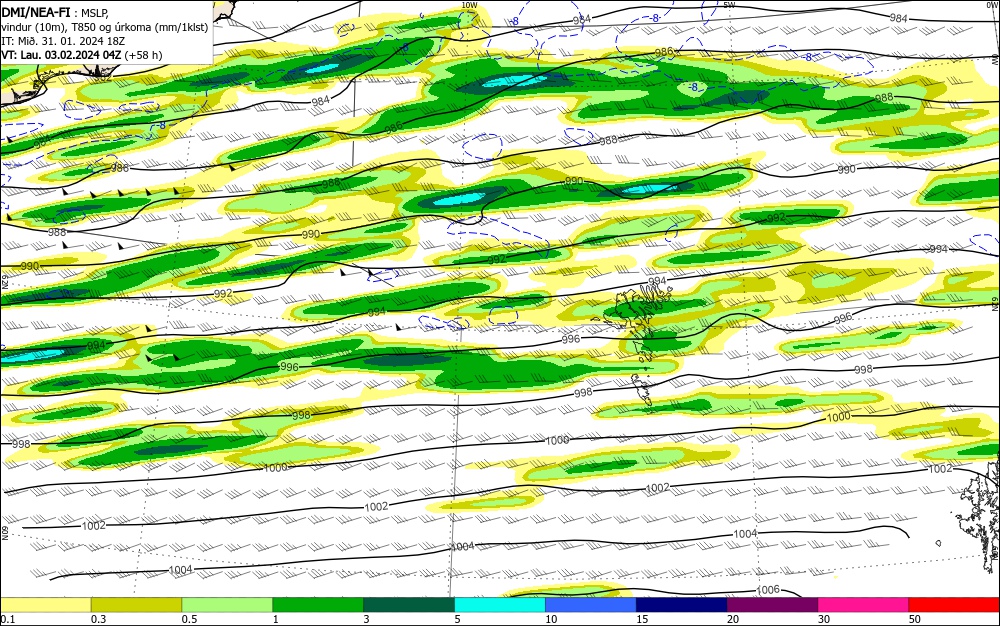This screenshot has width=1000, height=626.
Task: Click the legend value label 20
Action: (733, 619)
